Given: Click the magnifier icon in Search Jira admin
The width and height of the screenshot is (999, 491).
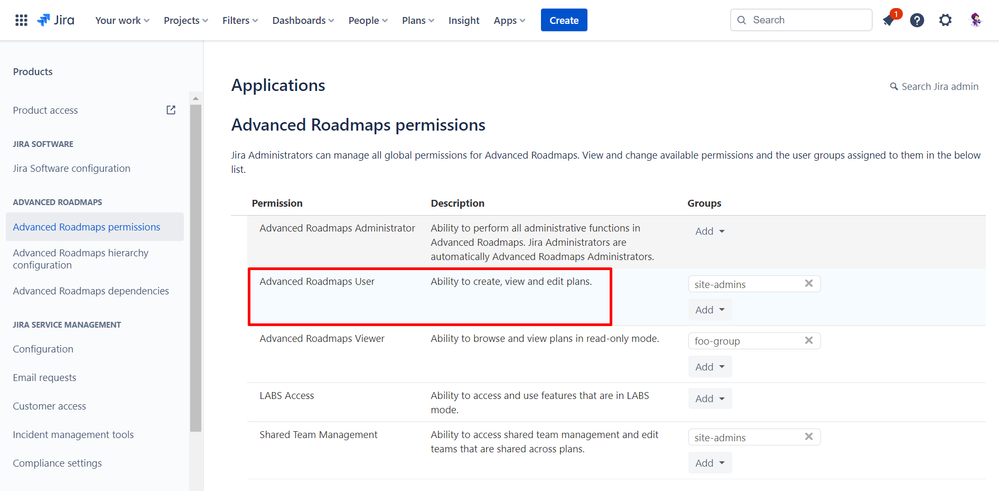Looking at the screenshot, I should click(x=894, y=87).
